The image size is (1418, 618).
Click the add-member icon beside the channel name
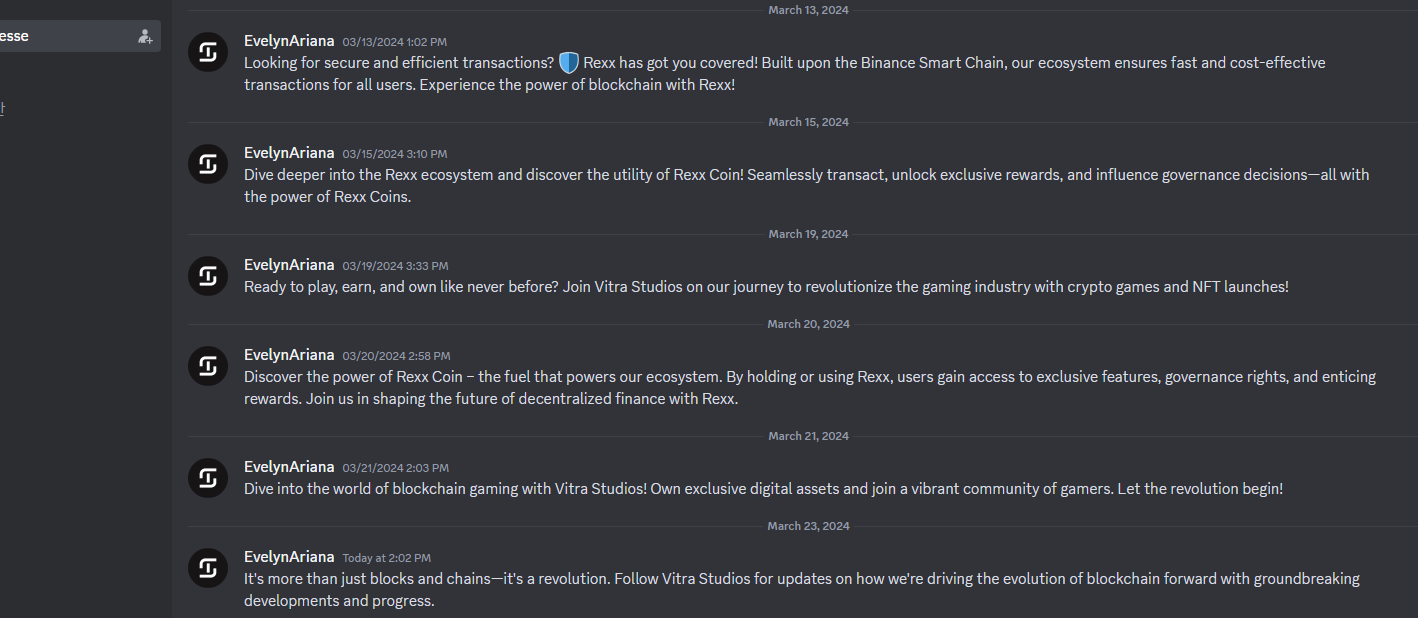145,36
